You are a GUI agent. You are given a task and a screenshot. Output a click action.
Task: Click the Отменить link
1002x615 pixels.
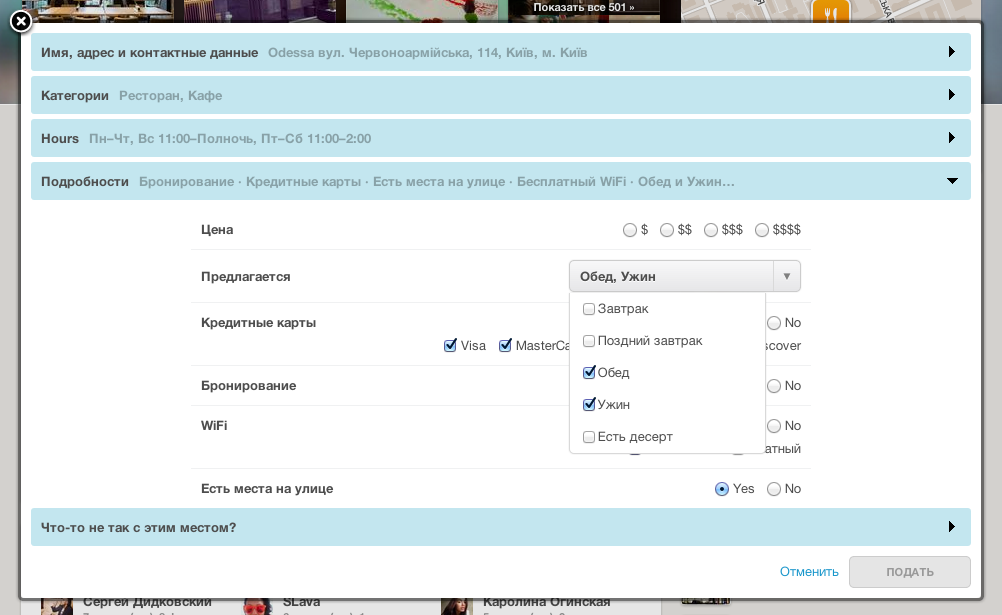pos(809,572)
